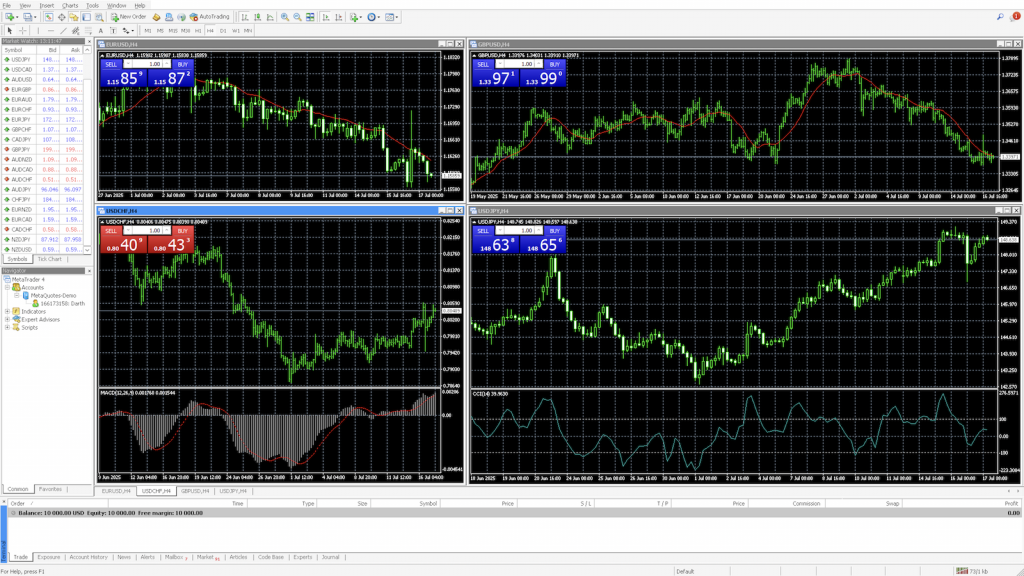Switch timeframe to M5
The width and height of the screenshot is (1024, 576).
(x=160, y=31)
